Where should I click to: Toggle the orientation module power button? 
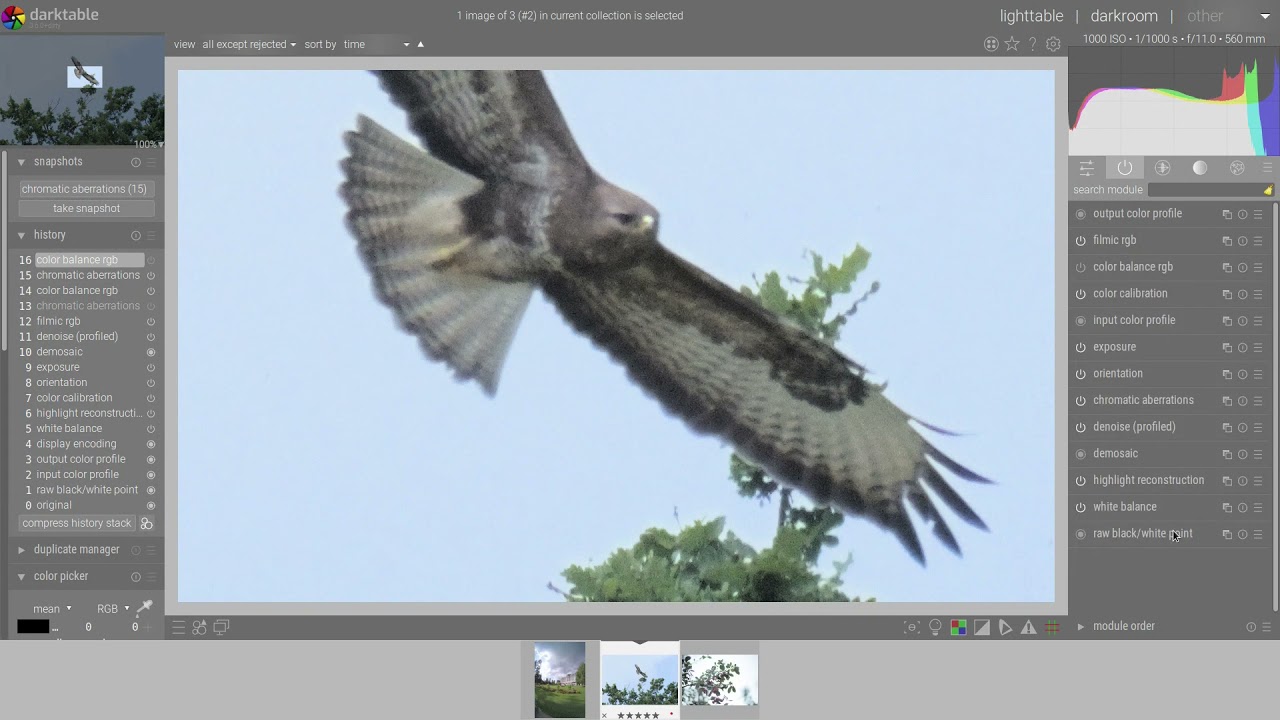(1080, 374)
